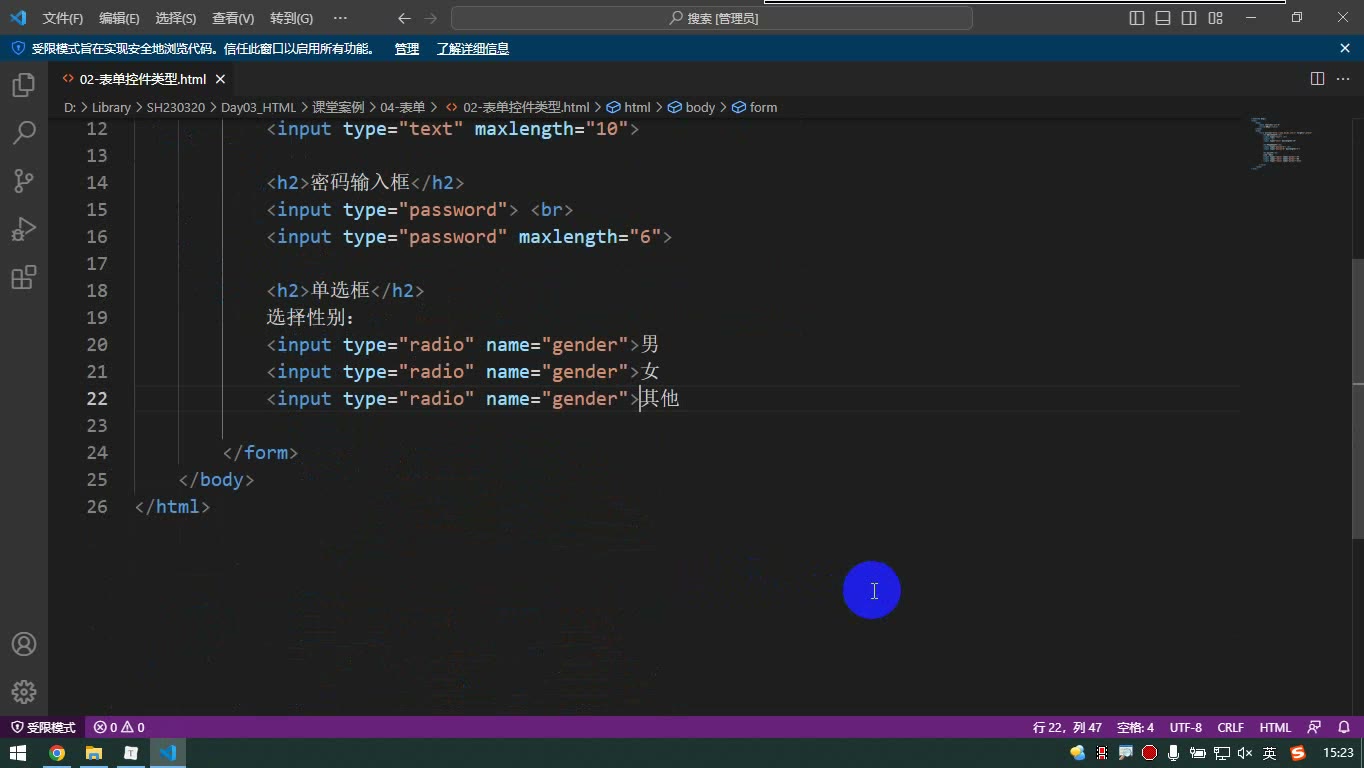Show errors and warnings count panel
The image size is (1364, 768).
[x=119, y=728]
